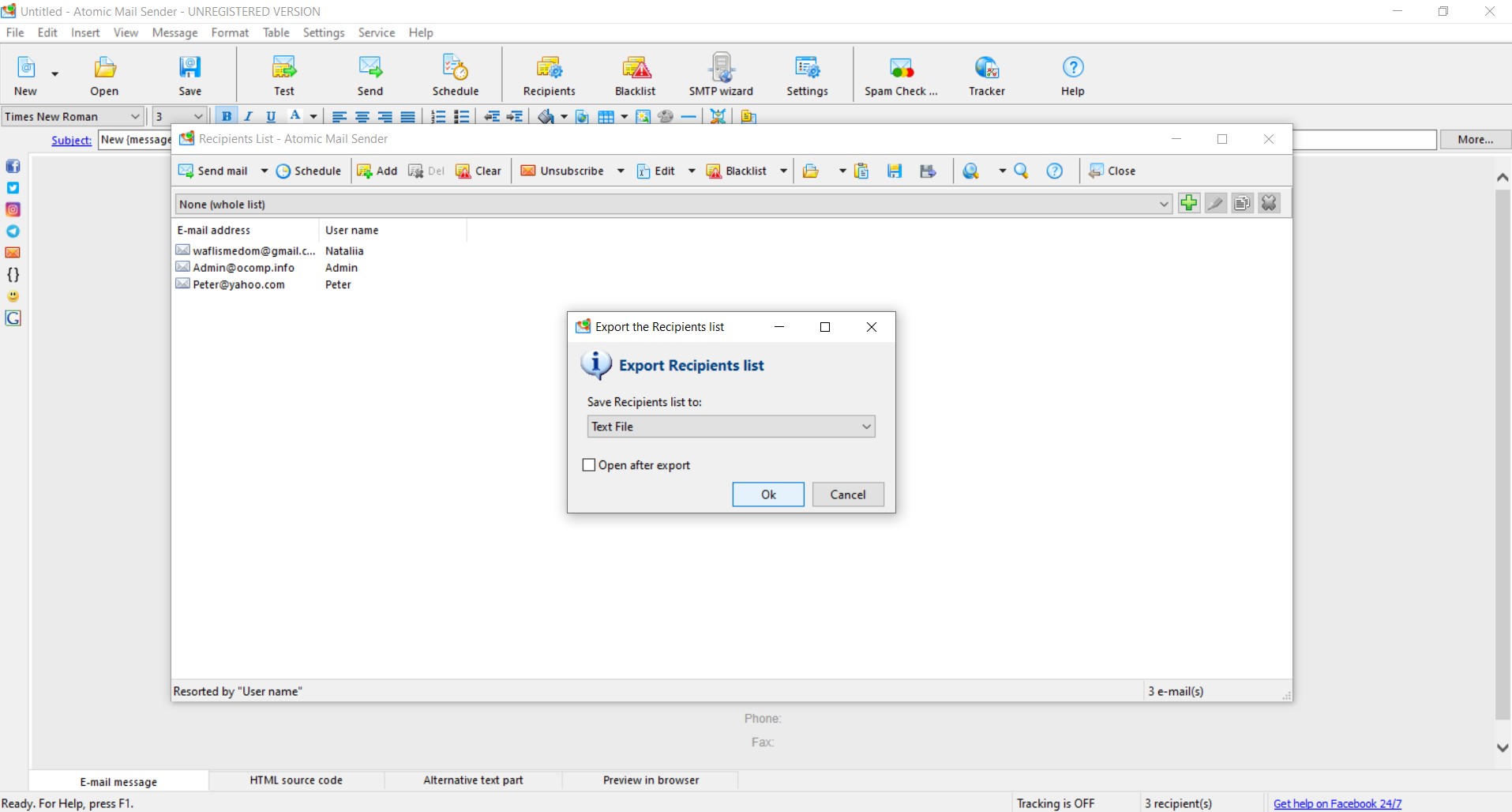Expand the Edit dropdown arrow in Recipients List

(692, 171)
